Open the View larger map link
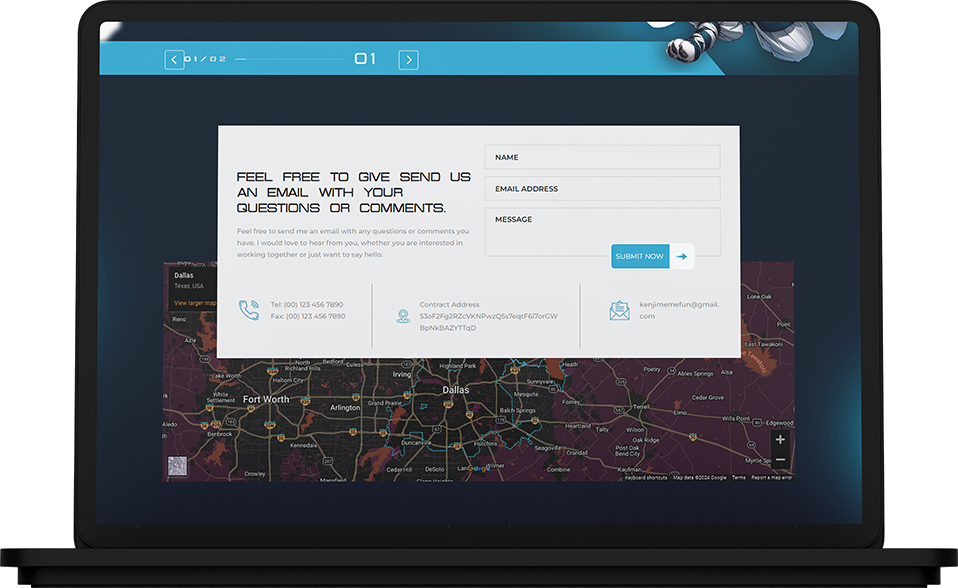Screen dimensions: 958x588 [195, 303]
